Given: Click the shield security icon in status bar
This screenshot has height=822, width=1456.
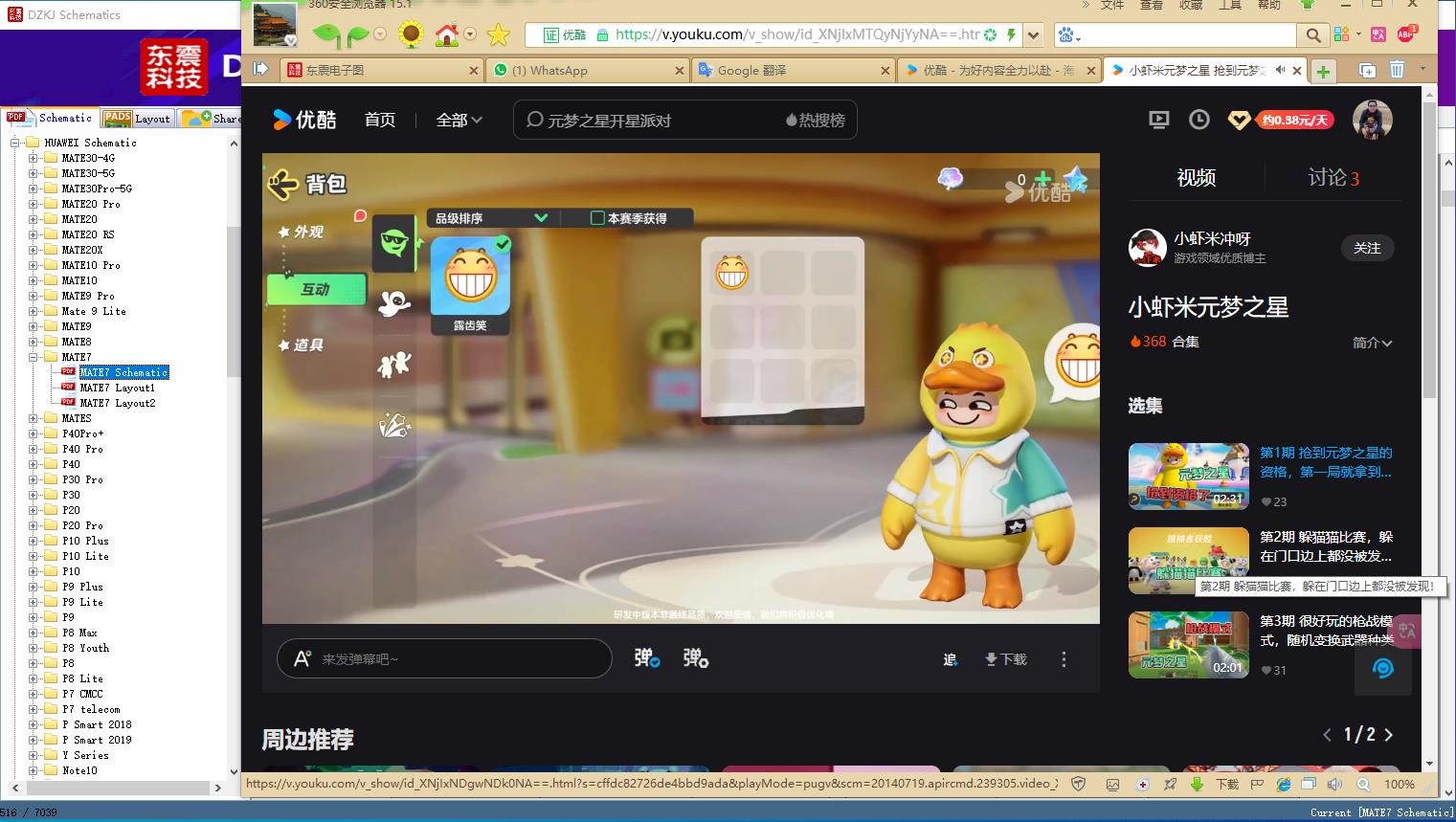Looking at the screenshot, I should (x=1079, y=784).
